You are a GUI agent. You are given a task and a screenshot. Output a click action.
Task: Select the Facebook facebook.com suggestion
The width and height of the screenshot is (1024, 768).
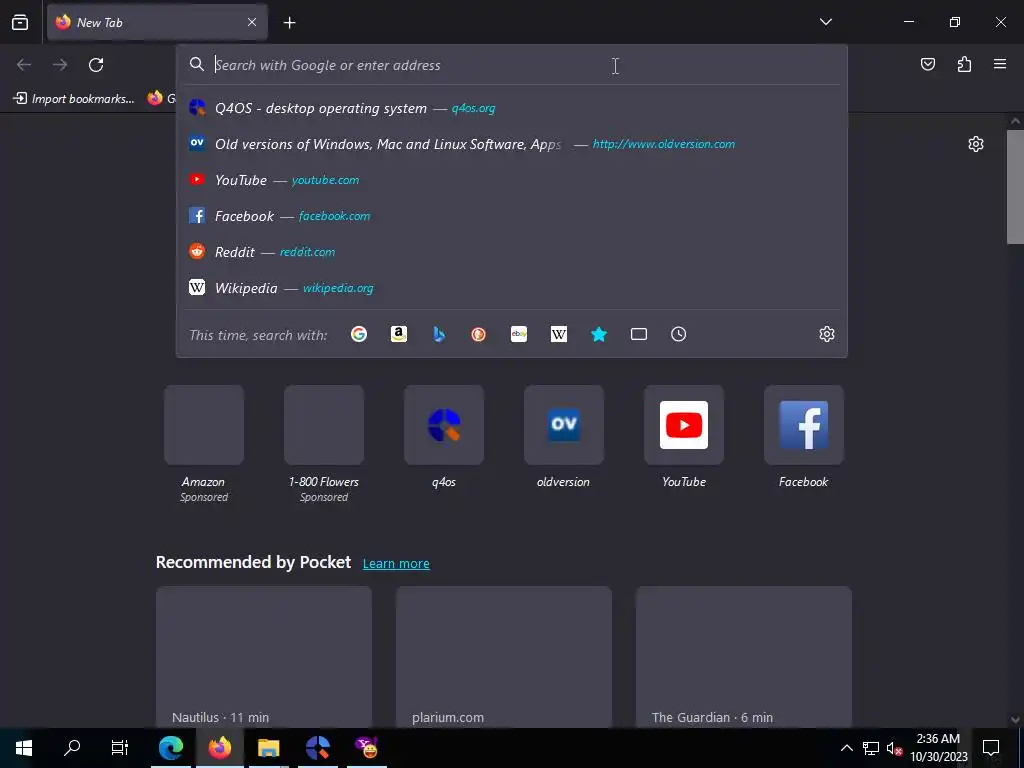pos(511,216)
